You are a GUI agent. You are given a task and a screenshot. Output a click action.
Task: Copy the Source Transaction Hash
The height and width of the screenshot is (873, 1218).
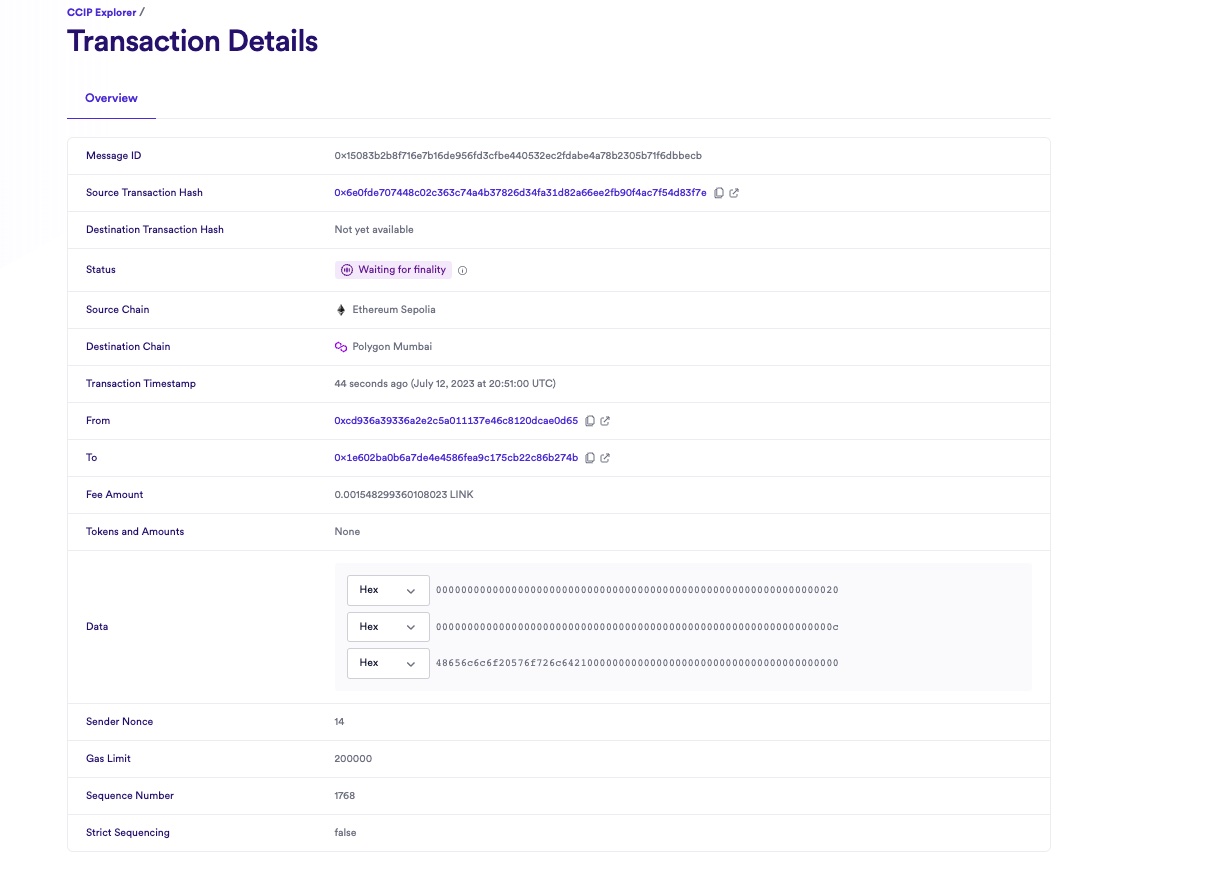[x=719, y=193]
